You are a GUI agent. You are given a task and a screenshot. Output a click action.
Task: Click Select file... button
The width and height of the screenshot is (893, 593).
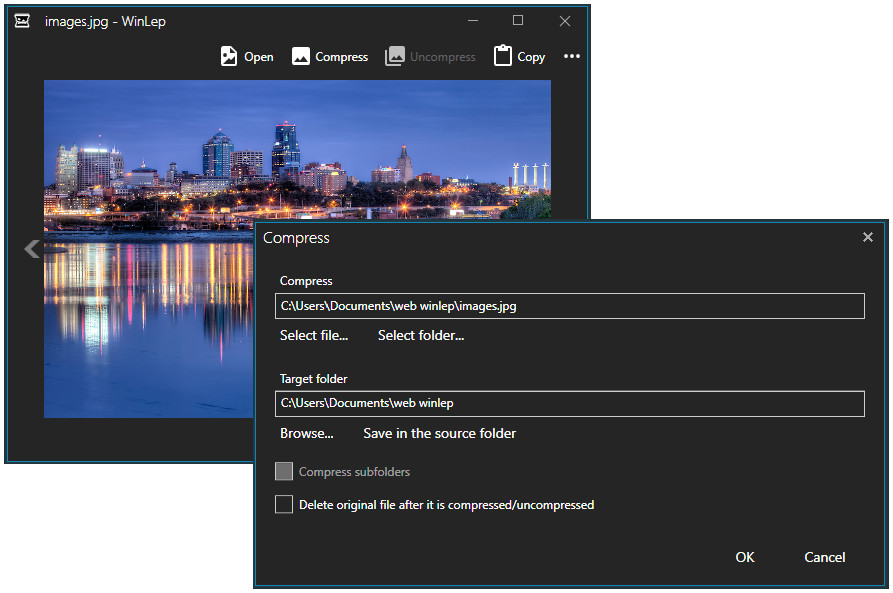(314, 336)
